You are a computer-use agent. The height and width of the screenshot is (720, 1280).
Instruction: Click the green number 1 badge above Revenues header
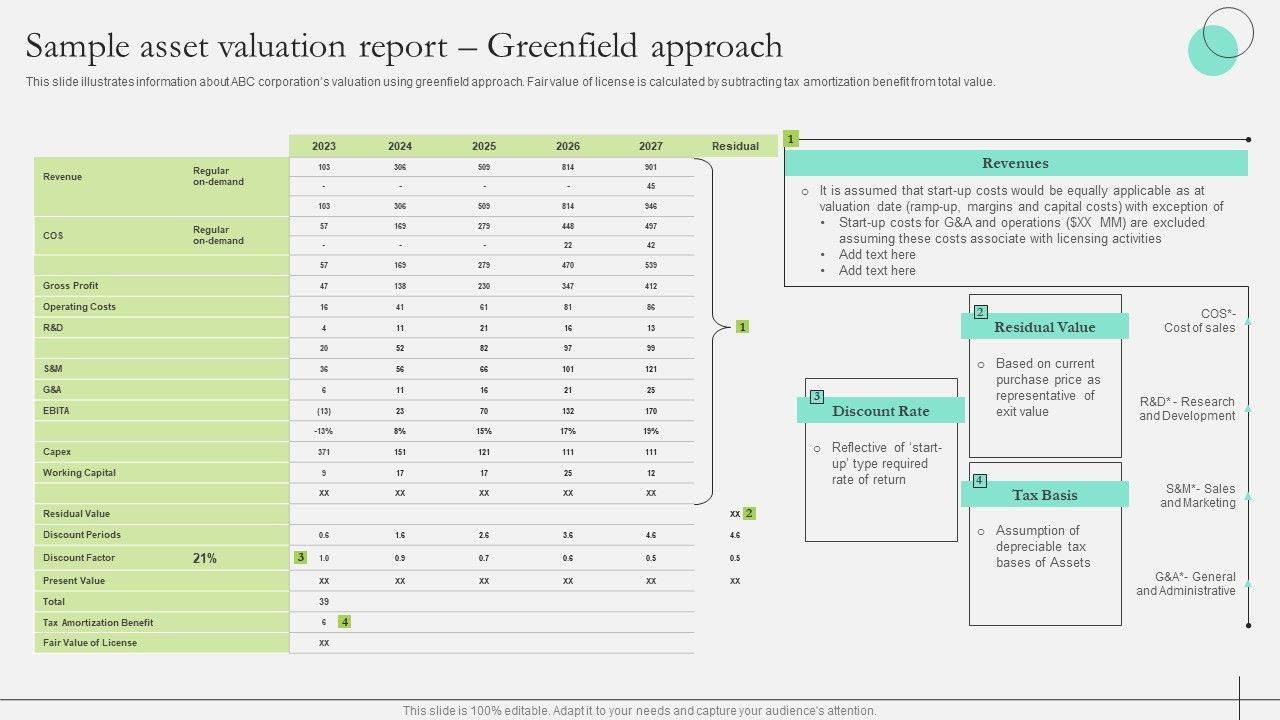pyautogui.click(x=791, y=139)
